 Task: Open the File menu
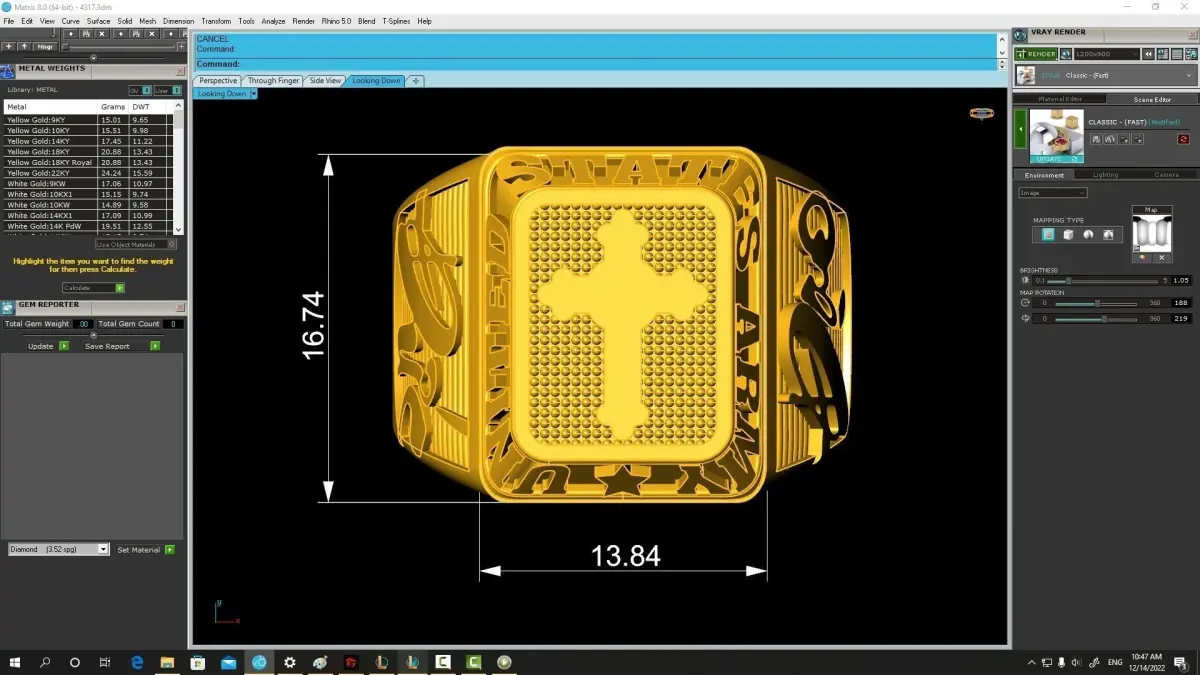pyautogui.click(x=9, y=21)
